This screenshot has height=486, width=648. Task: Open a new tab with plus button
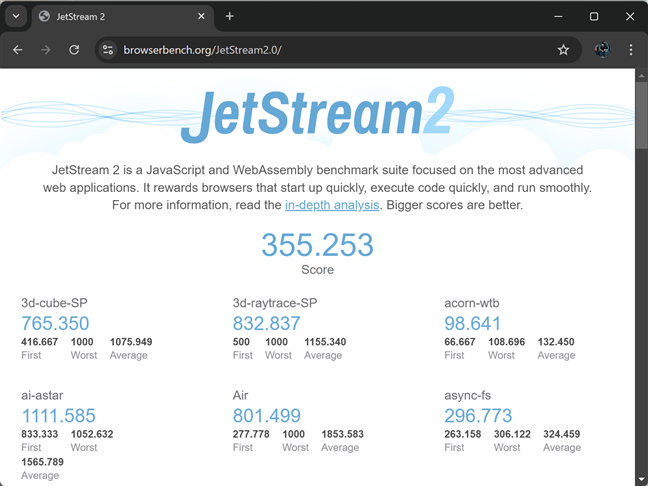pos(230,16)
